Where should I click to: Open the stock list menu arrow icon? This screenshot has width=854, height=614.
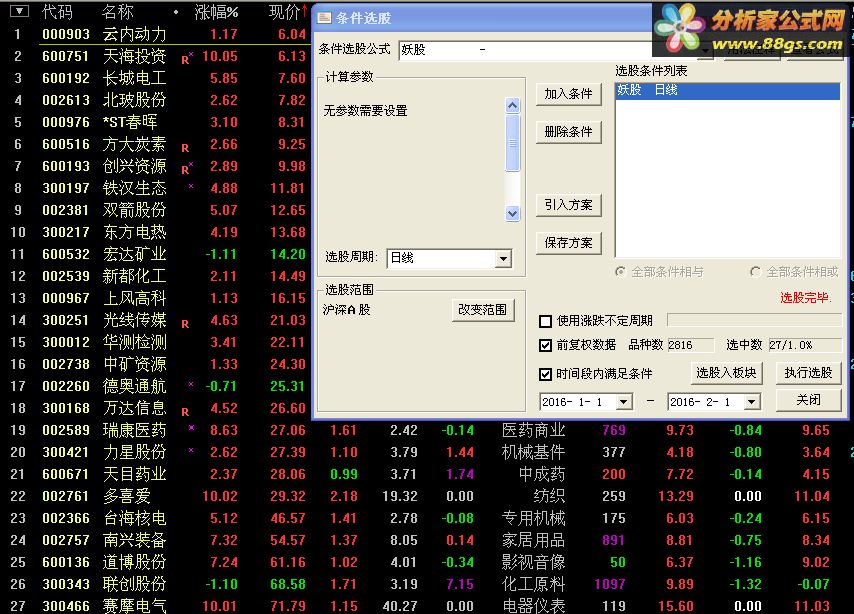pyautogui.click(x=19, y=11)
